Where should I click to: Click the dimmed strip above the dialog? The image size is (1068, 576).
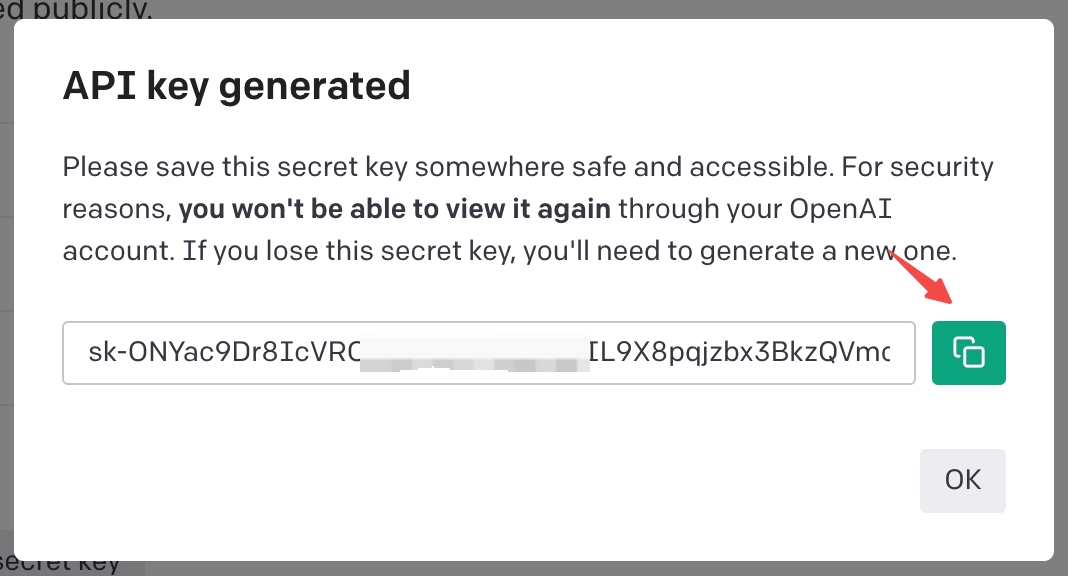pos(606,9)
